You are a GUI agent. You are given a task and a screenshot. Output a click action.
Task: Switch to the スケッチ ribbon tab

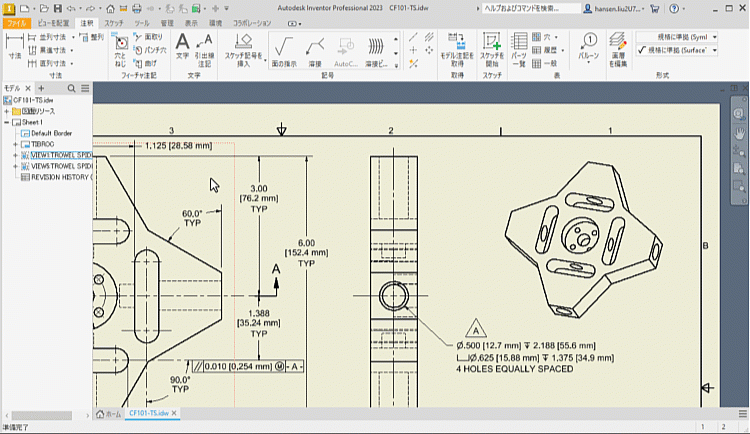113,21
